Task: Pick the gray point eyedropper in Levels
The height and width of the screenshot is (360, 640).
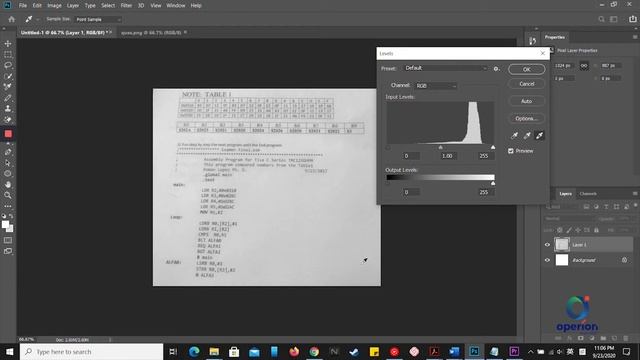Action: pyautogui.click(x=527, y=136)
